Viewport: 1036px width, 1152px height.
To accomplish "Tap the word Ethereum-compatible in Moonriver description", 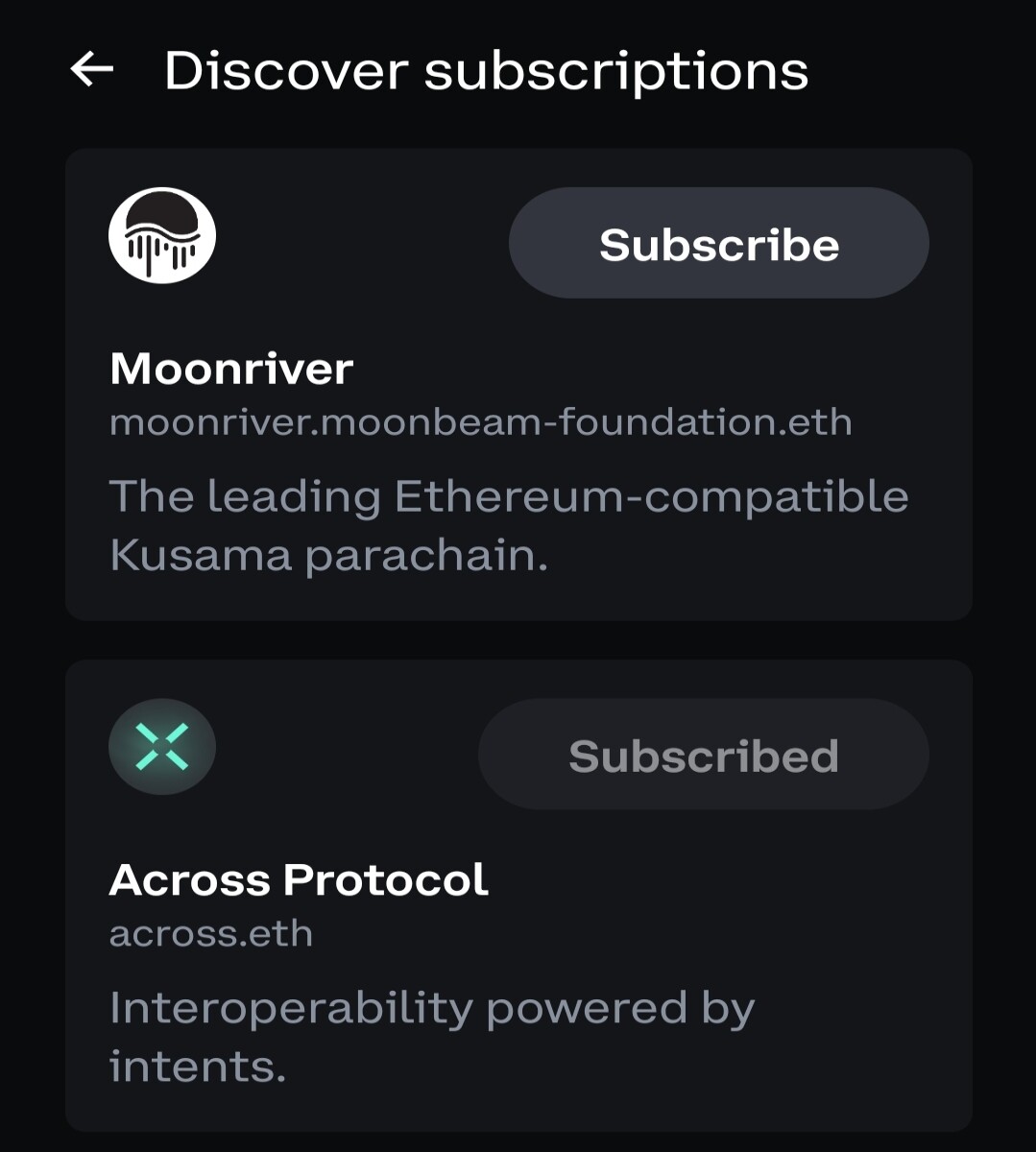I will (x=651, y=497).
